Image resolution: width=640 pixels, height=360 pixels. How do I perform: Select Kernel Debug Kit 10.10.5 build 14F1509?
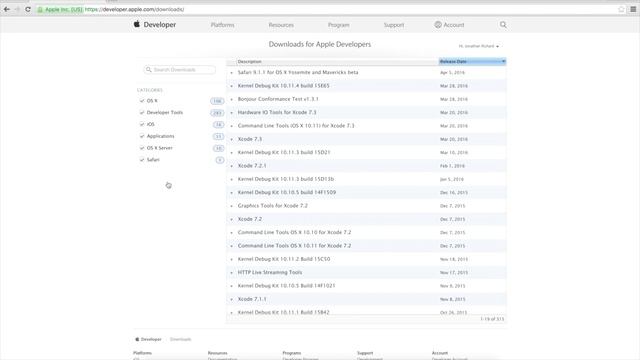287,192
